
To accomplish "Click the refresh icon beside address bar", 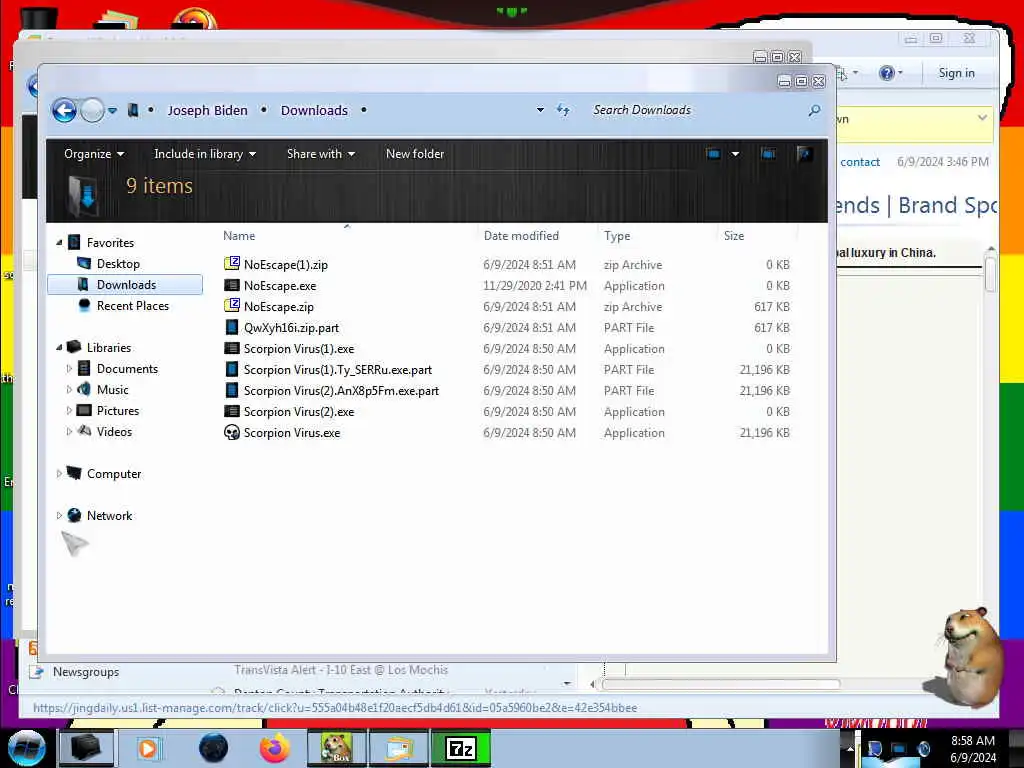I will coord(563,110).
